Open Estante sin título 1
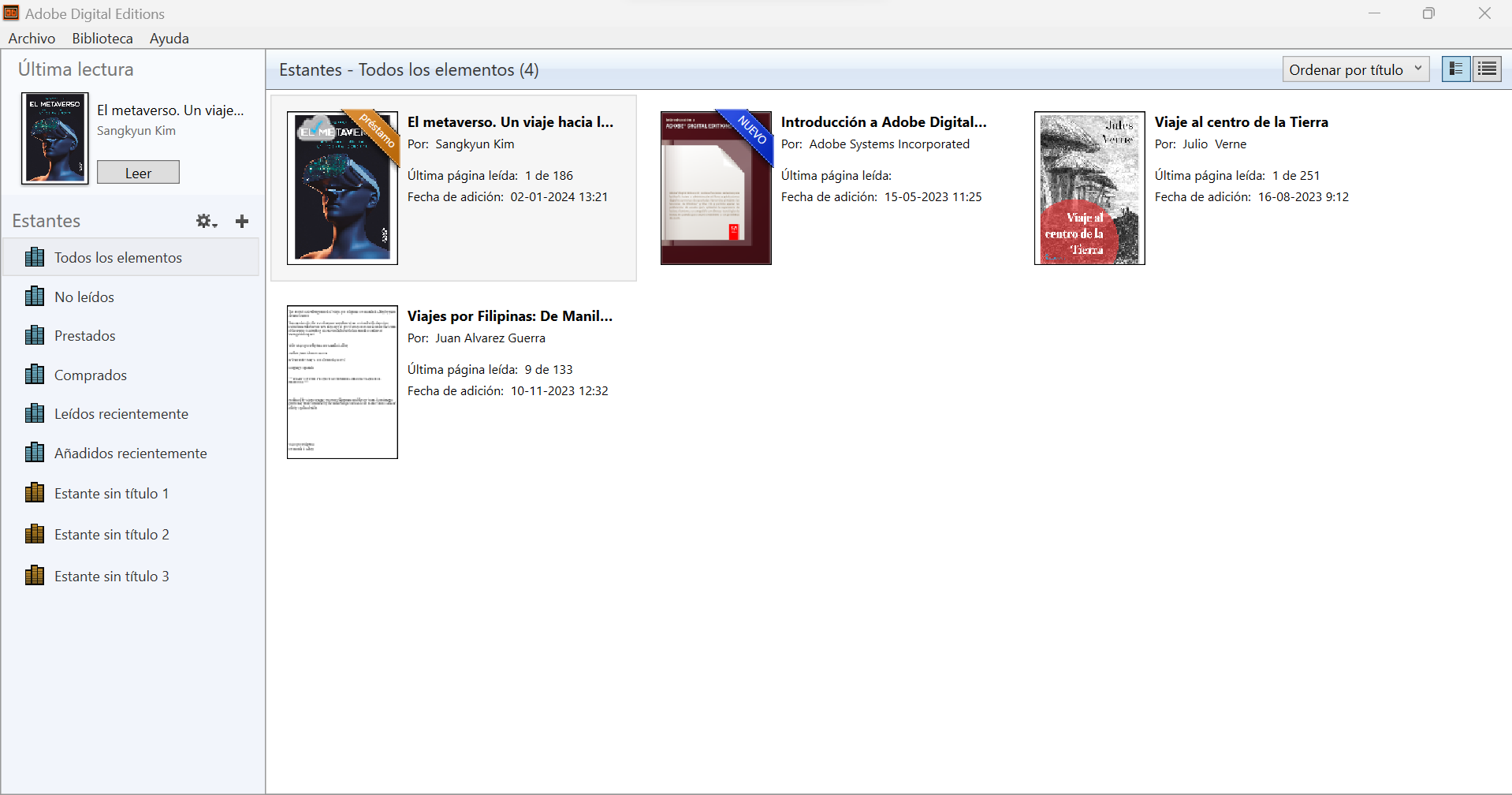The height and width of the screenshot is (795, 1512). [x=131, y=493]
